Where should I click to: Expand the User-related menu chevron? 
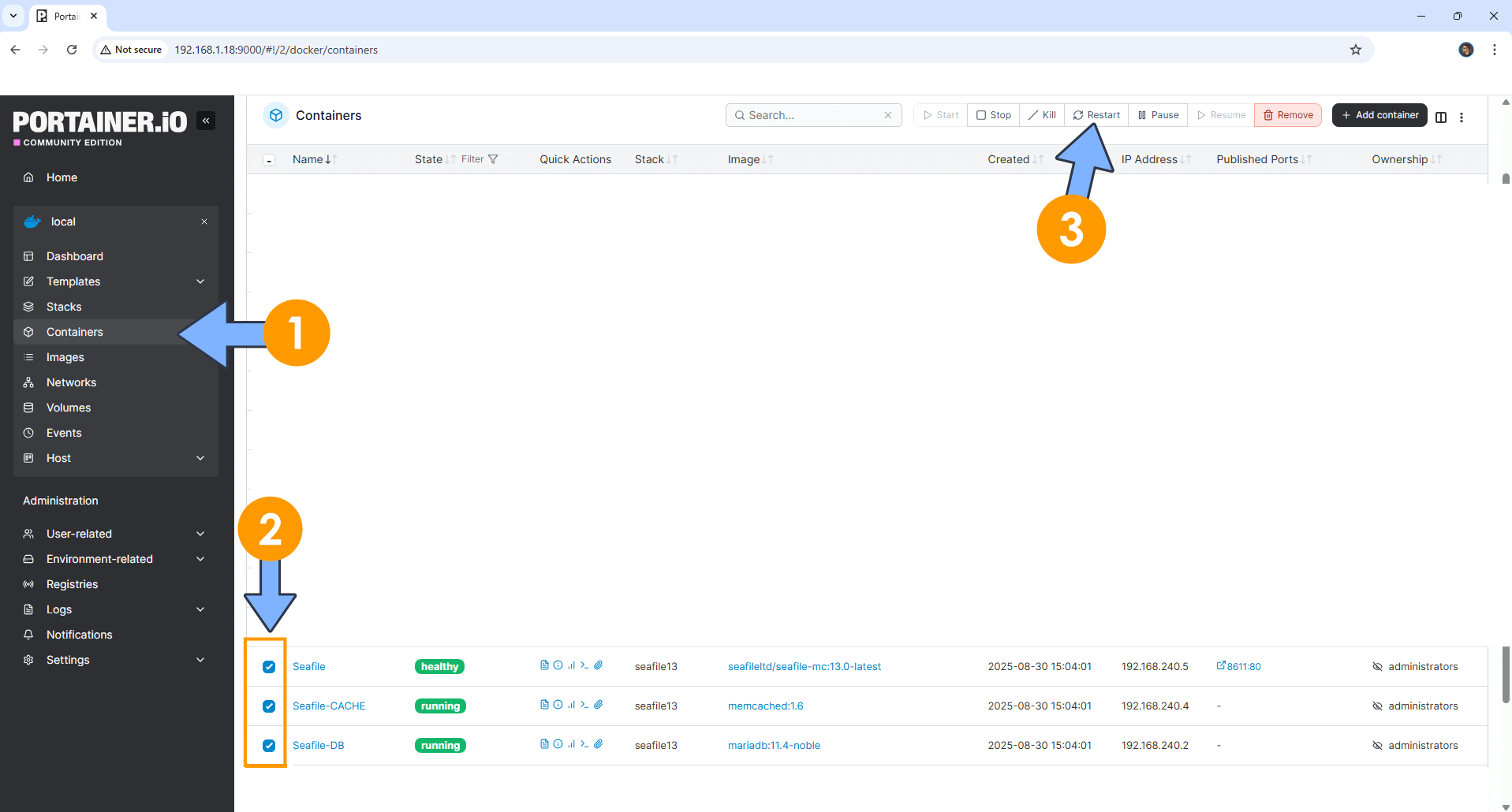pos(200,534)
